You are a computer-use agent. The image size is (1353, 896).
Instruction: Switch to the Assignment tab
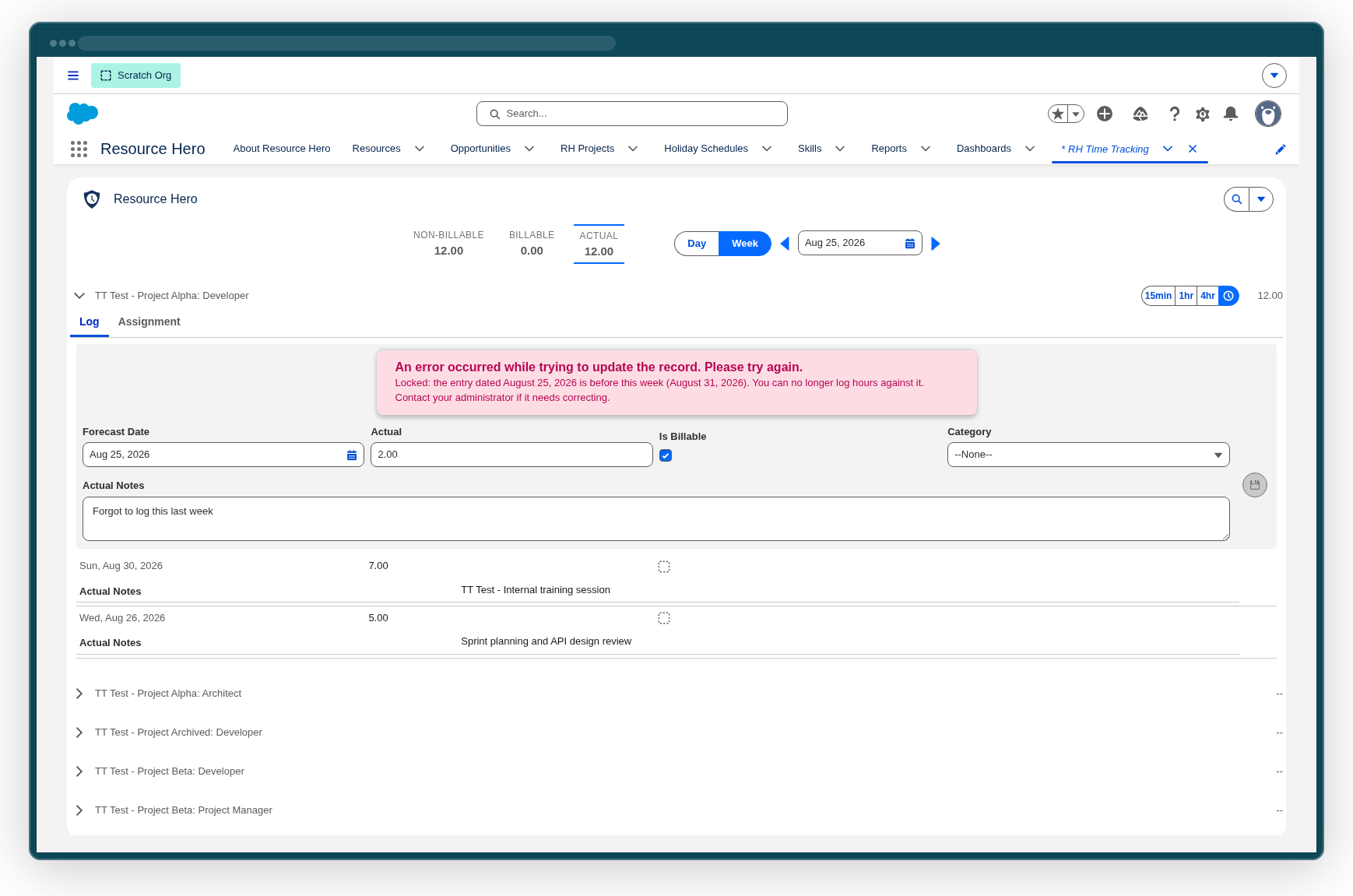149,322
